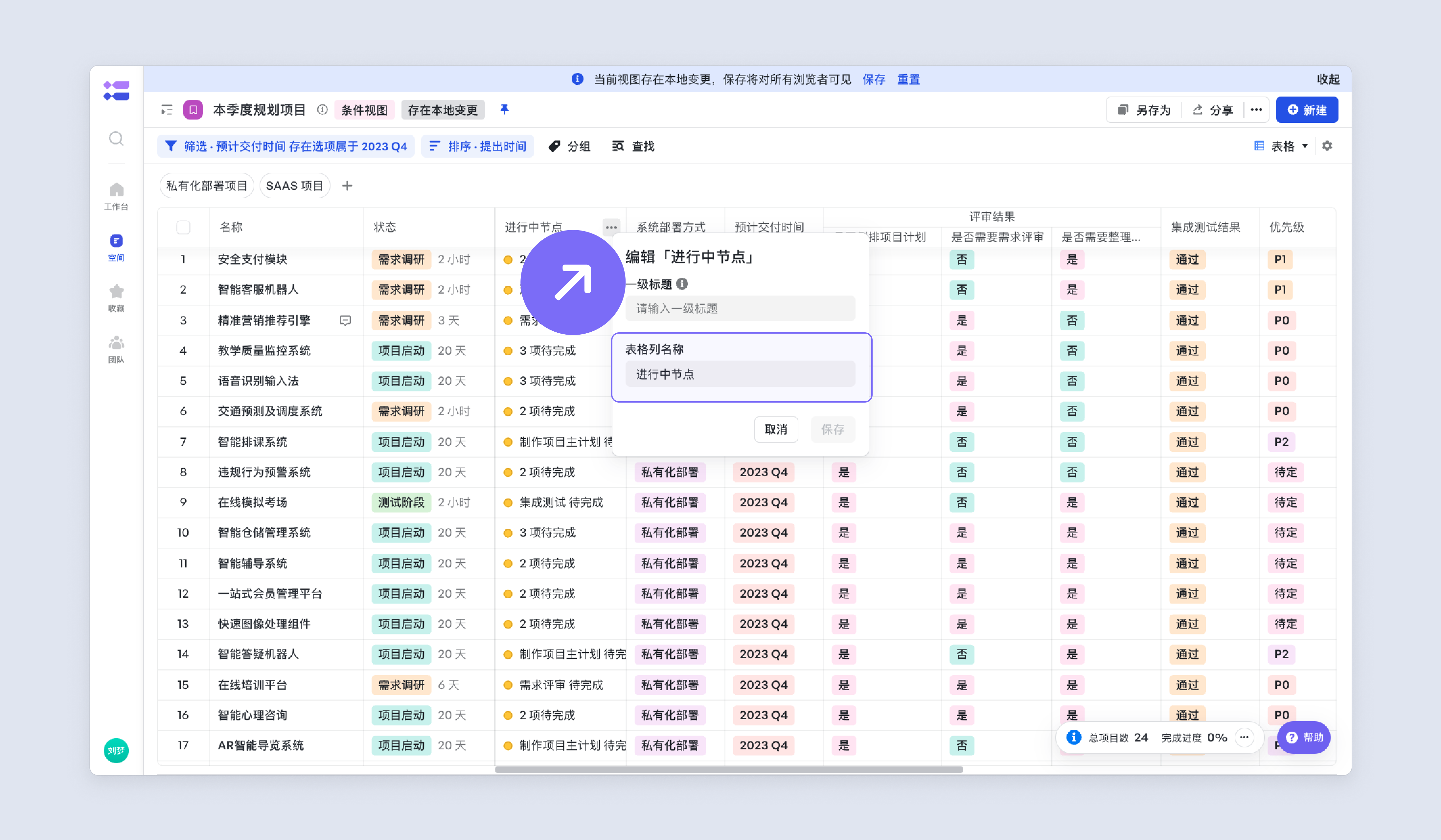Switch to 私有化部署项目 tab

(x=206, y=186)
